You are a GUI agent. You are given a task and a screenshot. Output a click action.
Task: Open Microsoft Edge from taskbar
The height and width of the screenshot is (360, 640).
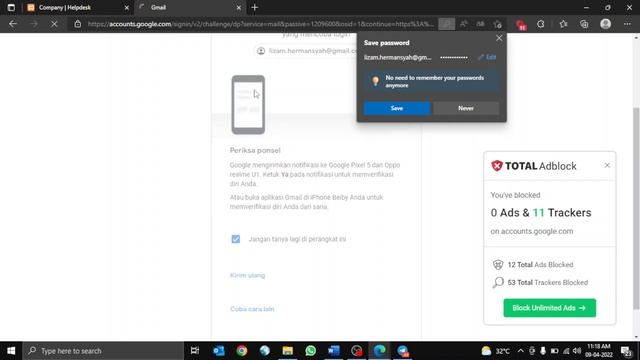tap(380, 351)
